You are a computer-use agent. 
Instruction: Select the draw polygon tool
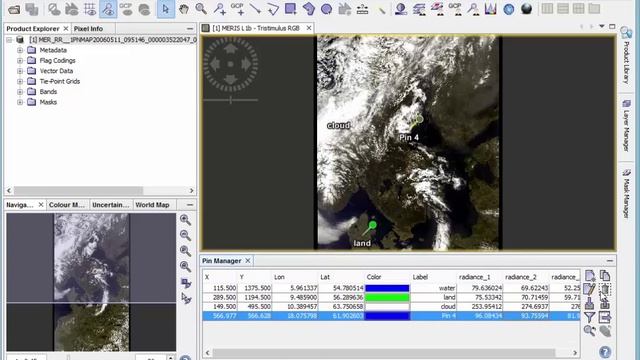(309, 9)
